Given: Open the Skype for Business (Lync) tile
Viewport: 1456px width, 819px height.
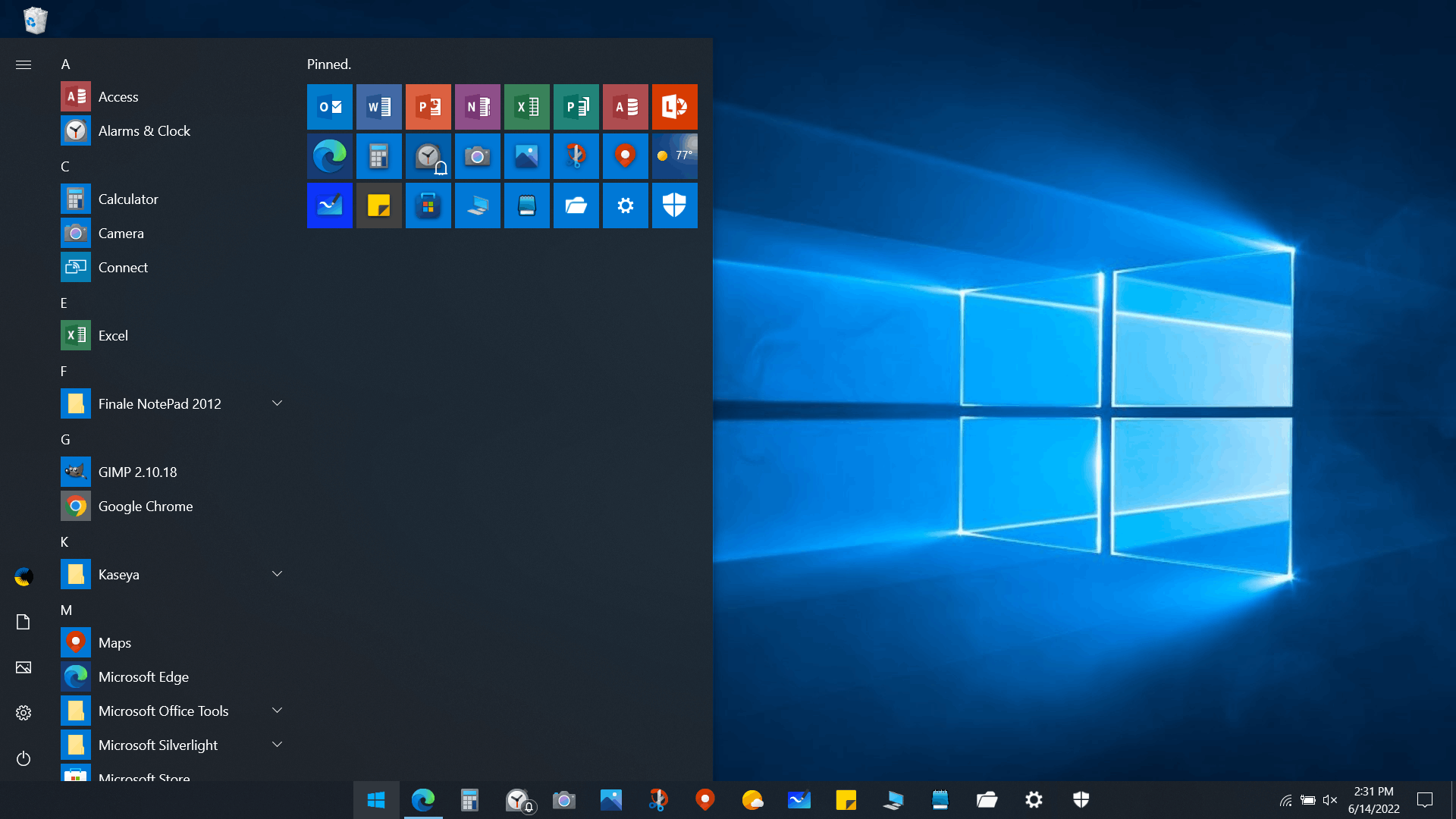Looking at the screenshot, I should pyautogui.click(x=674, y=107).
